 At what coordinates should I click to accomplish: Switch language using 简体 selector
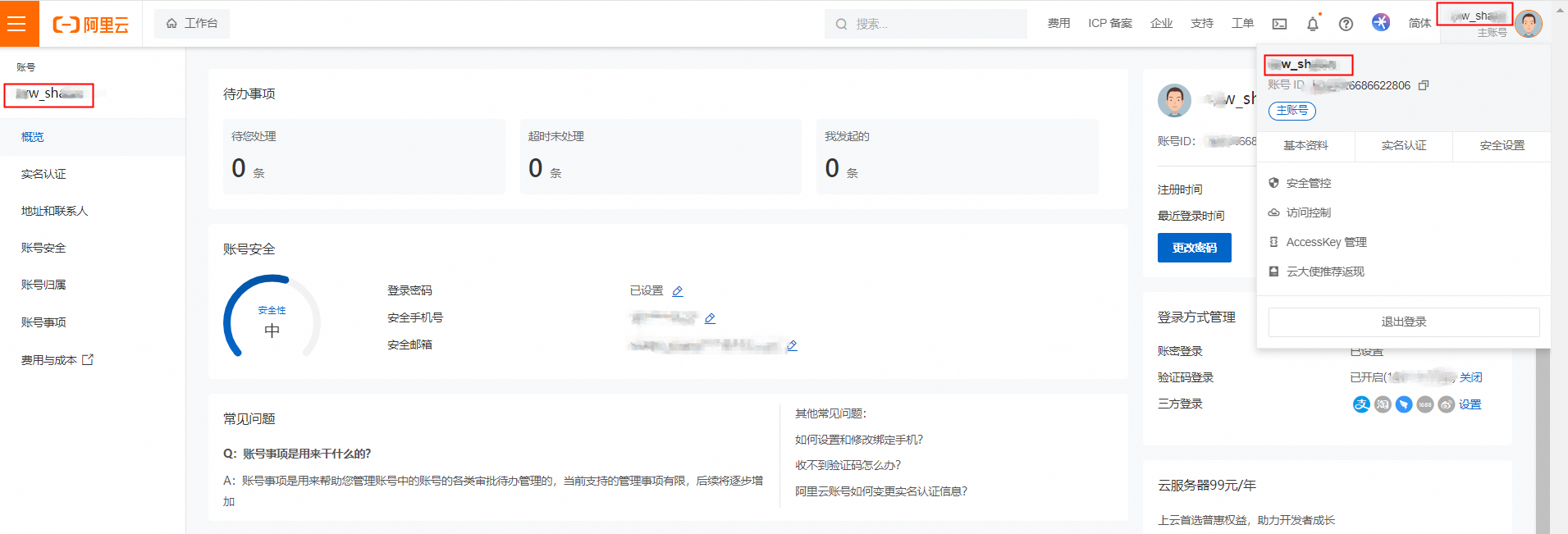point(1419,24)
